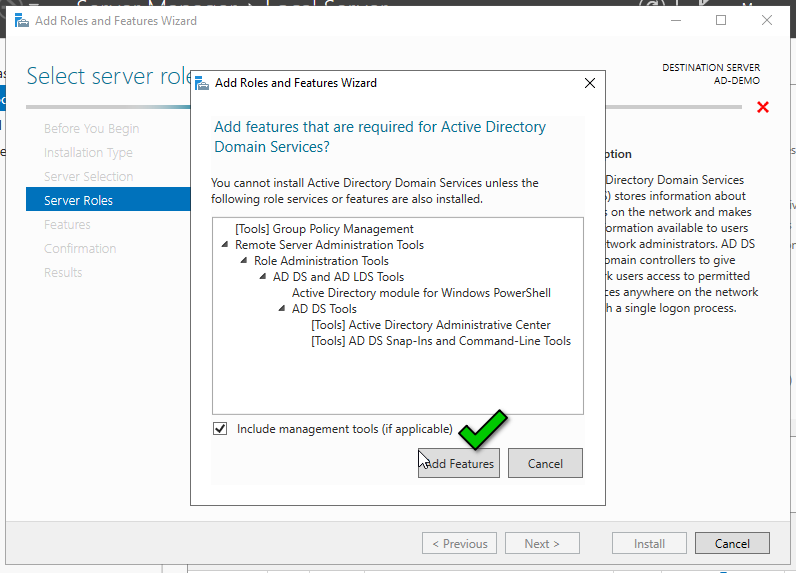The height and width of the screenshot is (573, 796).
Task: Click the Add Features button
Action: pos(458,464)
